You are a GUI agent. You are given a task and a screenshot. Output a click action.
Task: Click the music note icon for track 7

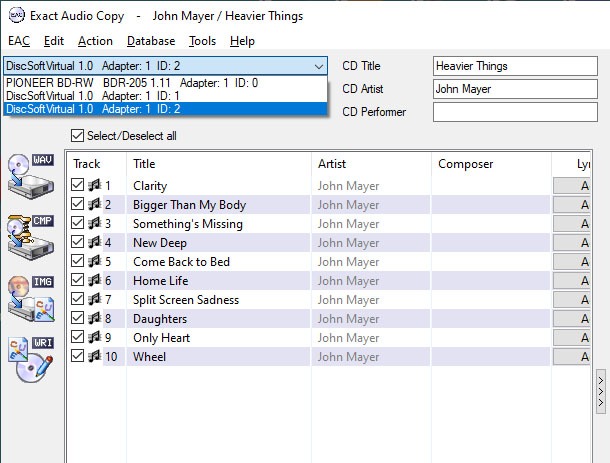click(x=95, y=299)
